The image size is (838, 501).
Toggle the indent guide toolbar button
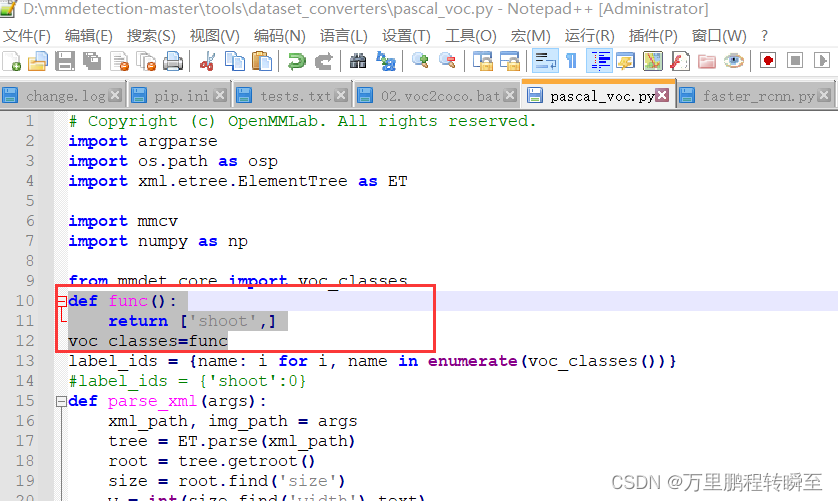[x=599, y=61]
